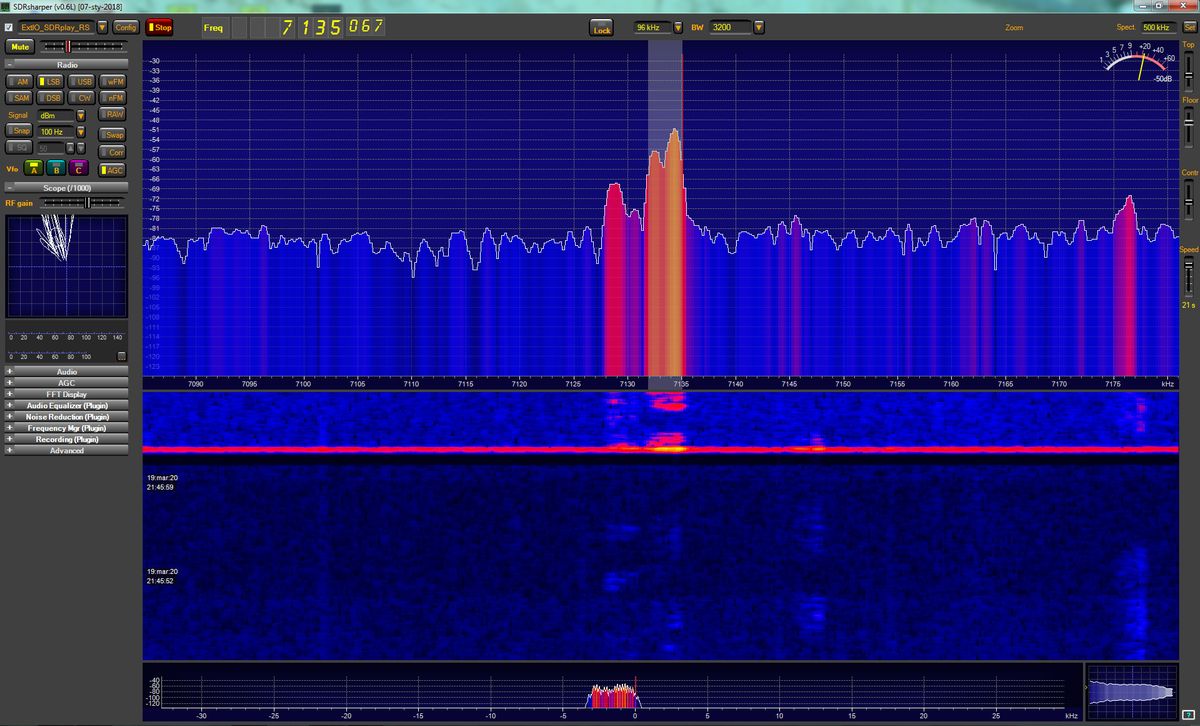This screenshot has width=1200, height=726.
Task: Toggle Snap to grid button
Action: coord(20,131)
